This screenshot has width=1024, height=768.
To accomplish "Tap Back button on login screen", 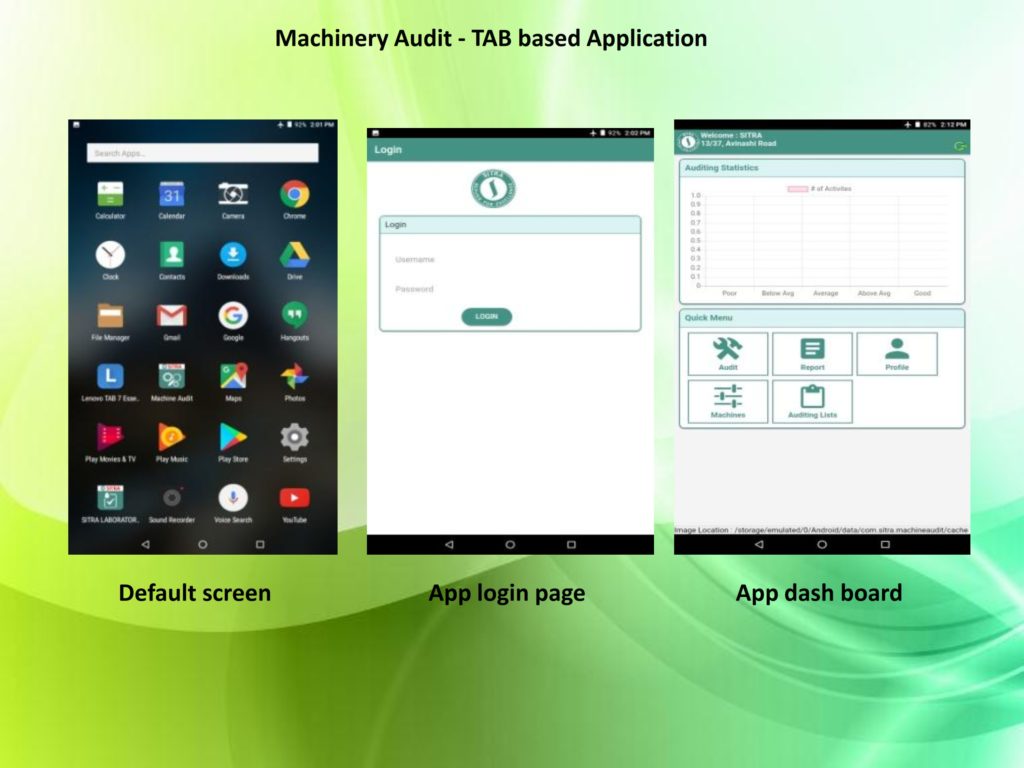I will tap(449, 544).
